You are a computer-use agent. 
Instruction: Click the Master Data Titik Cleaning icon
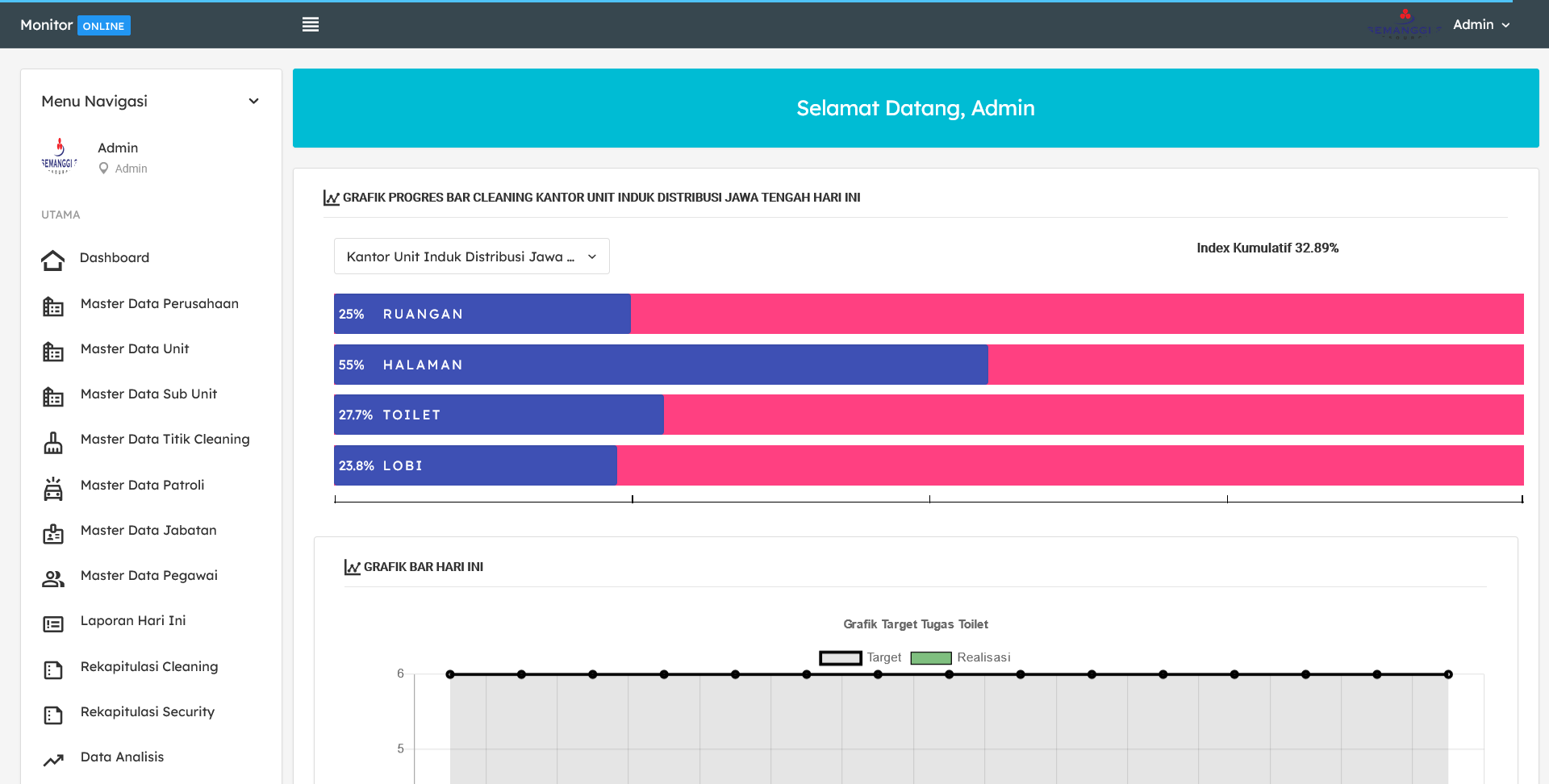point(52,443)
